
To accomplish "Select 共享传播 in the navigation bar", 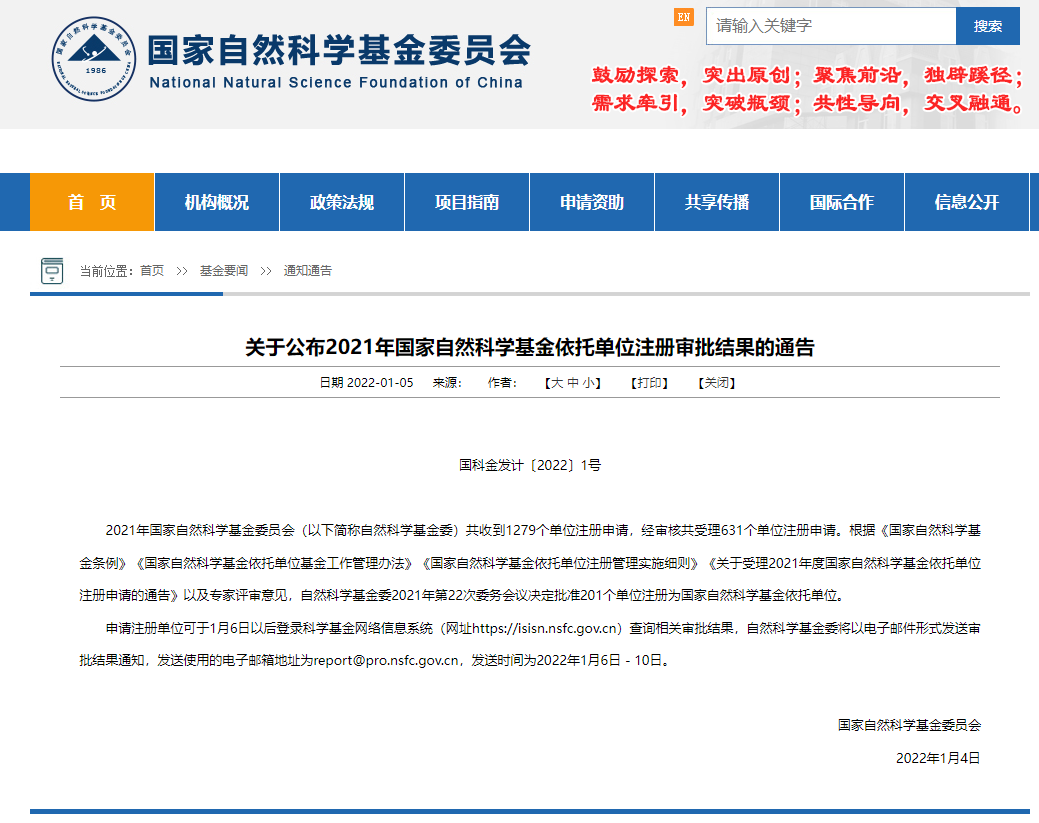I will [717, 202].
